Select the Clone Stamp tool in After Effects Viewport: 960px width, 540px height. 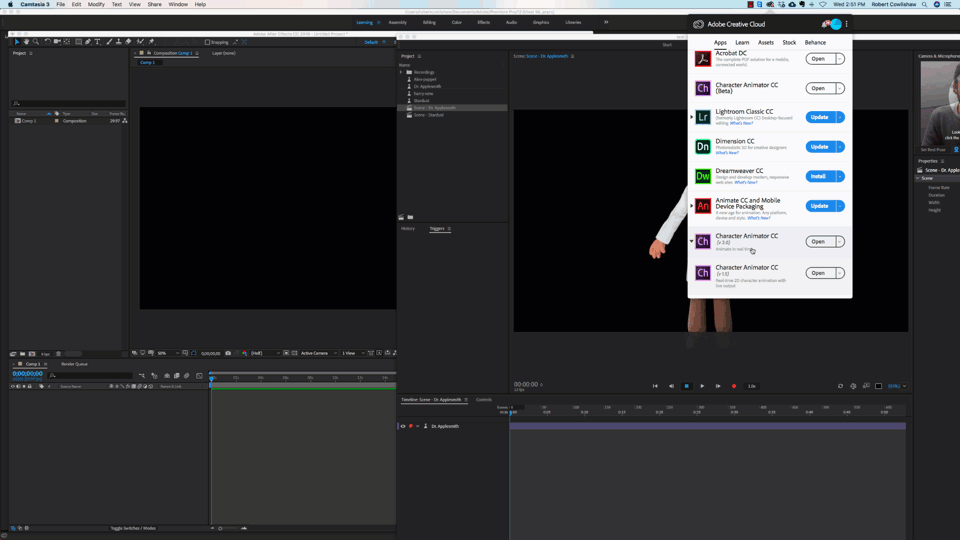pyautogui.click(x=118, y=42)
